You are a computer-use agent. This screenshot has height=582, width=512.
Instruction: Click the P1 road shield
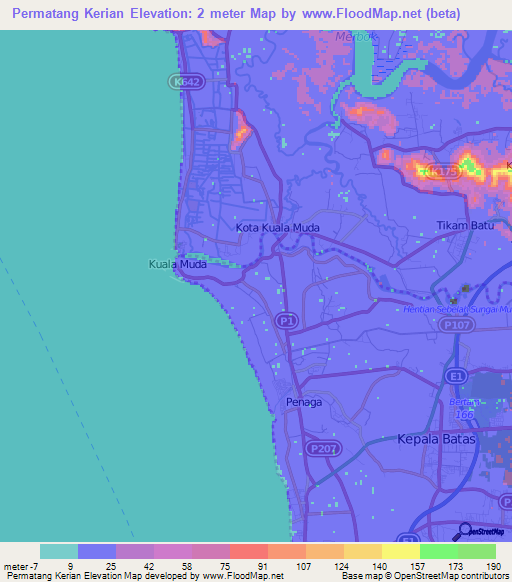[x=287, y=321]
